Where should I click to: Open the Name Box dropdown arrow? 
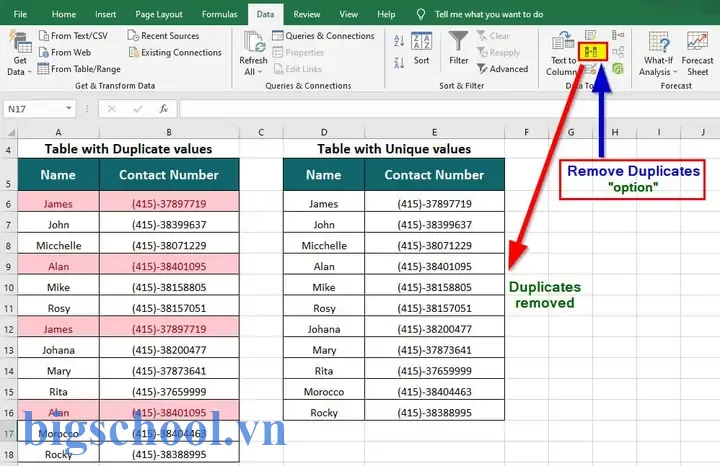68,108
